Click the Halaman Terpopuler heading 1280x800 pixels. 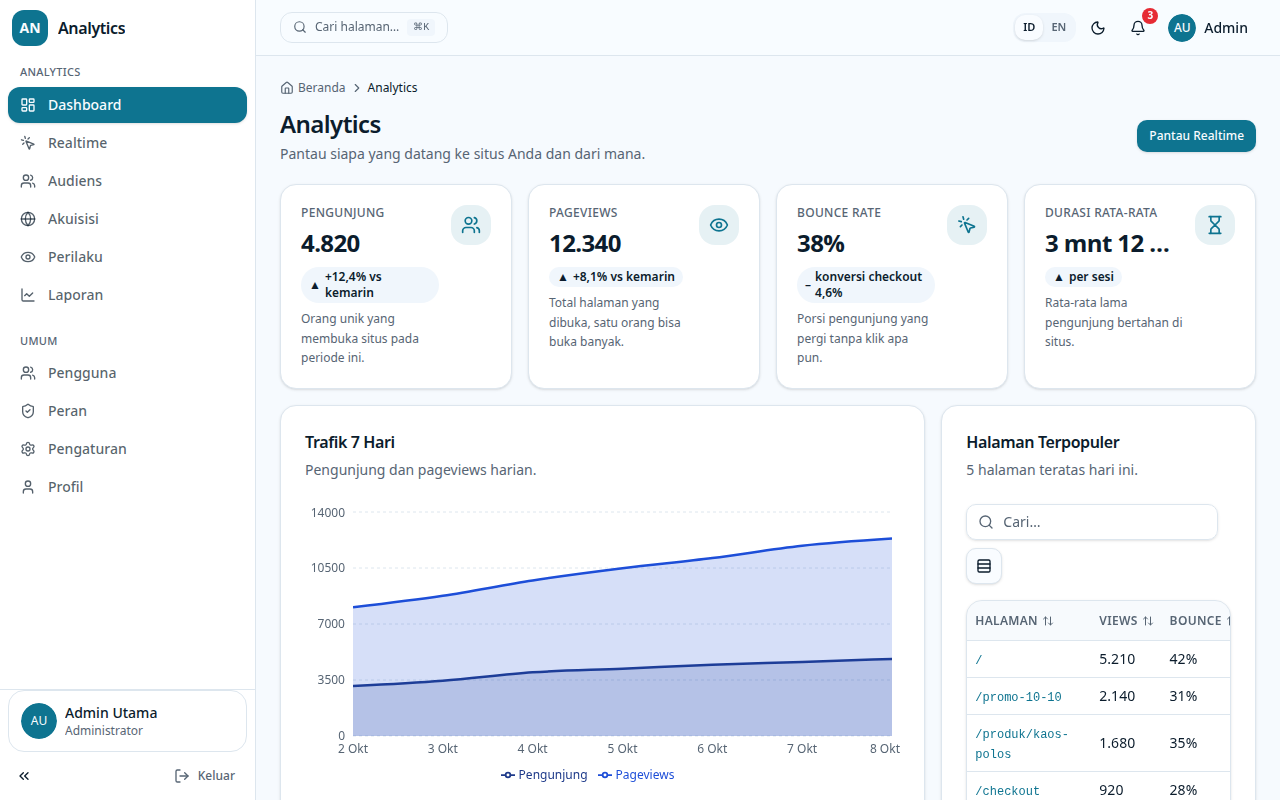click(1043, 442)
